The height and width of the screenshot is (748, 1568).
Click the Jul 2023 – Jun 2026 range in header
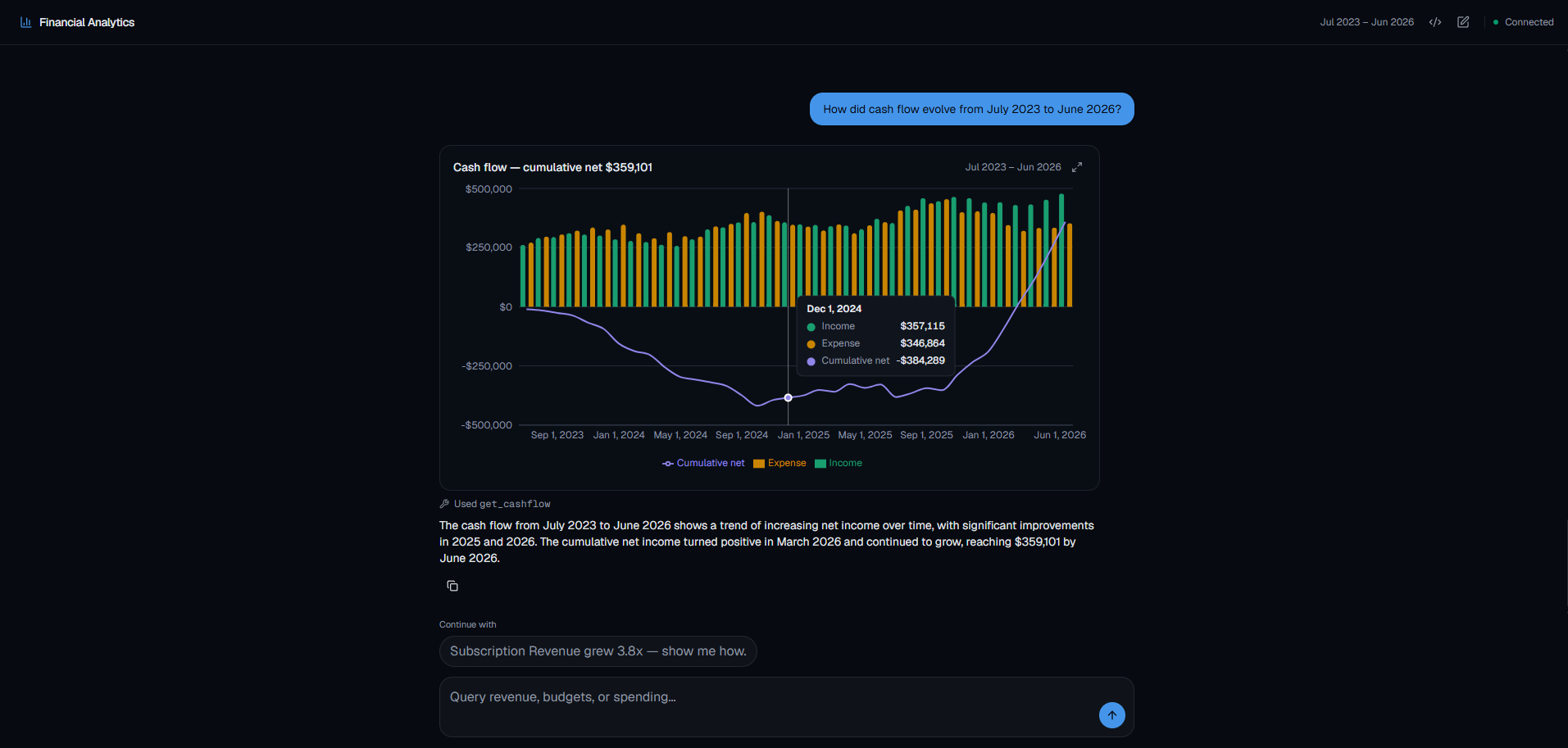[x=1366, y=22]
